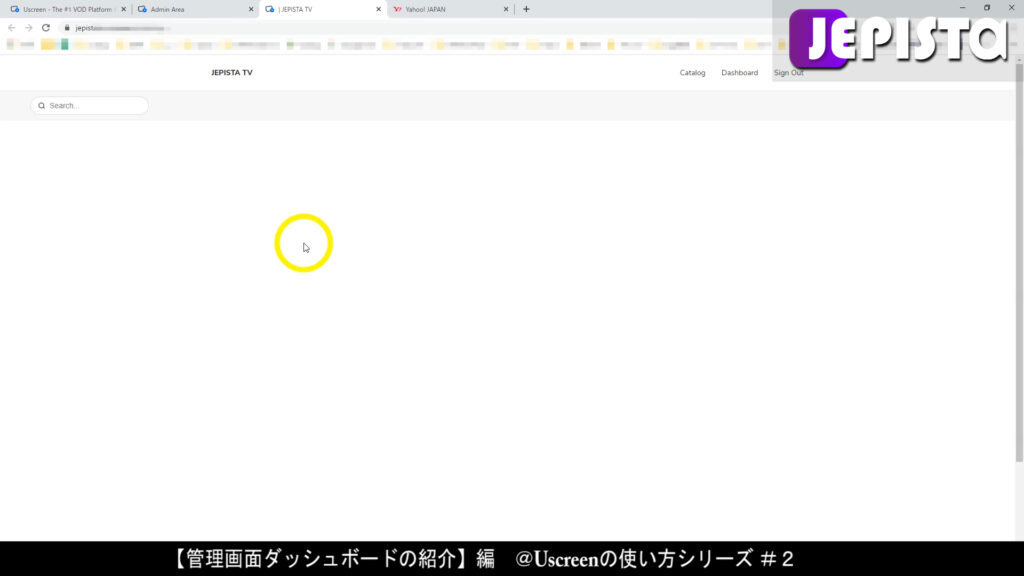The image size is (1024, 576).
Task: Click the Uscreen tab favicon
Action: tap(14, 9)
